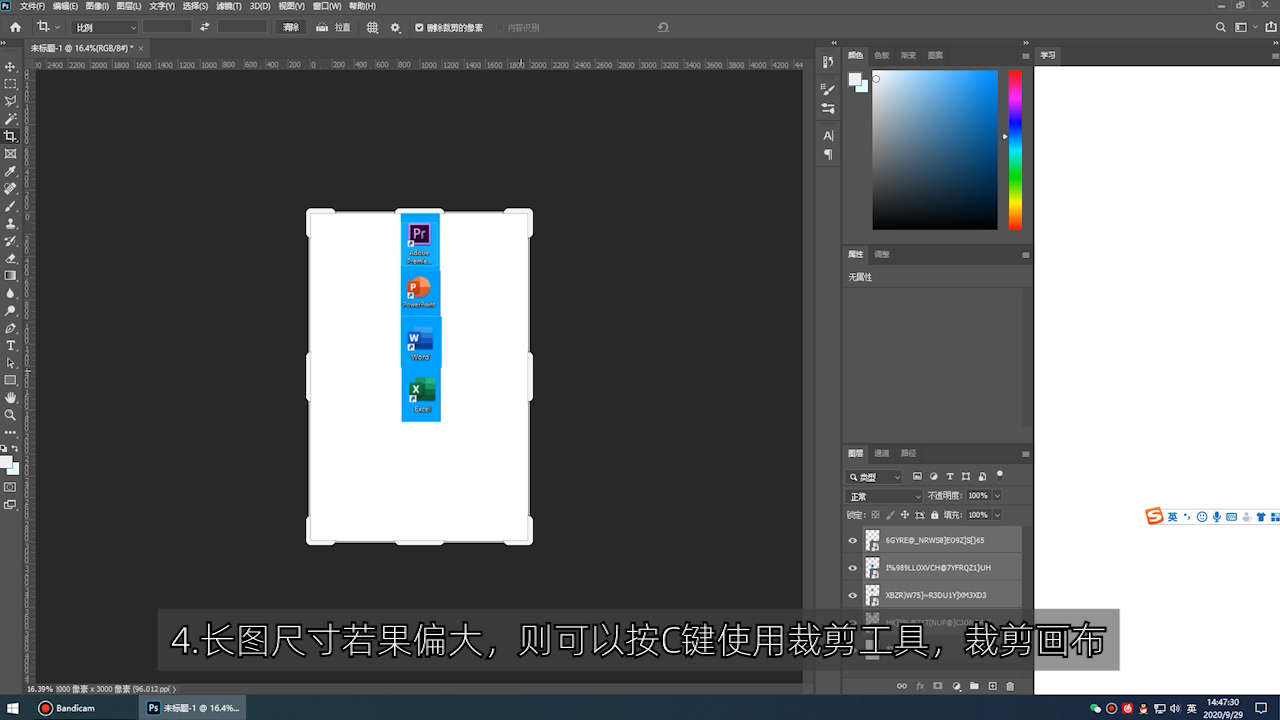Switch to the 色板 swatches tab
The image size is (1280, 720).
click(881, 56)
